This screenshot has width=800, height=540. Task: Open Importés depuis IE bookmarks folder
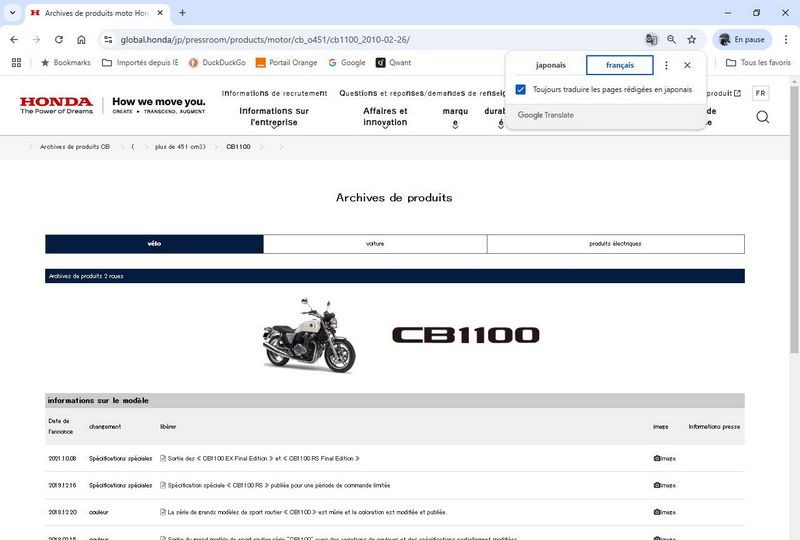click(x=140, y=63)
